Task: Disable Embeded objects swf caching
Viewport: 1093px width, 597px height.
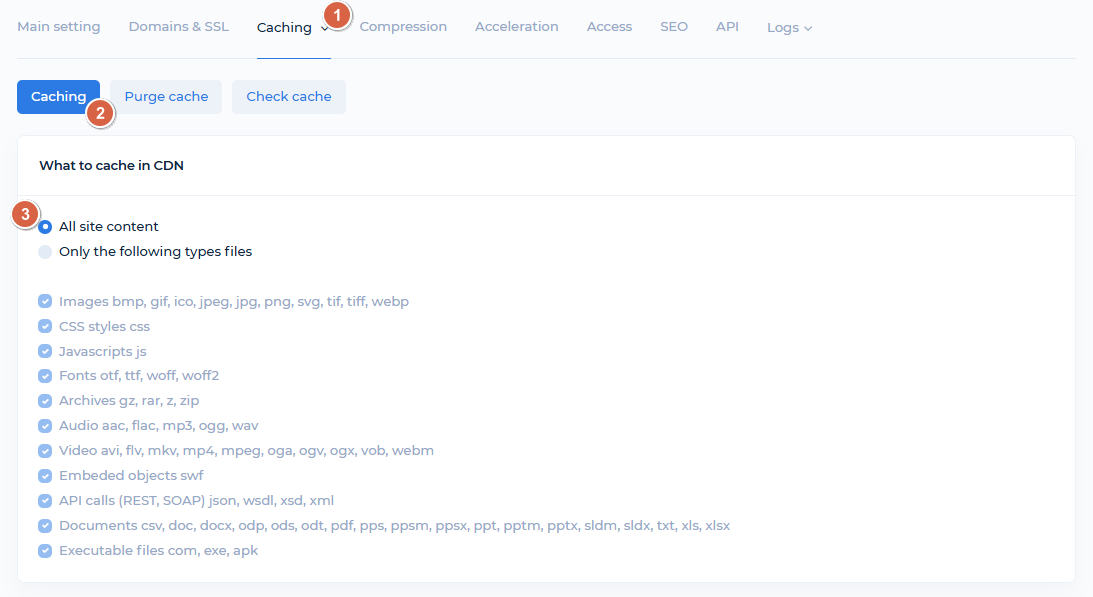Action: click(45, 475)
